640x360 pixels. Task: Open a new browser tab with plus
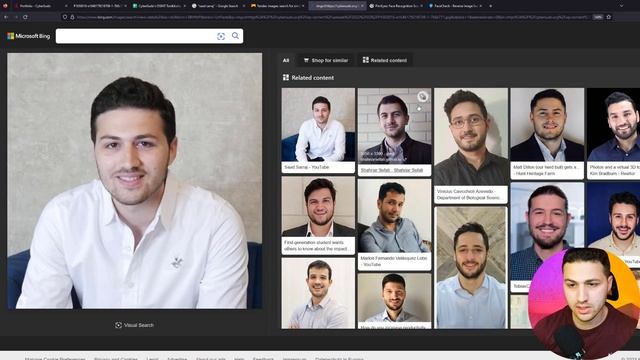pyautogui.click(x=490, y=6)
